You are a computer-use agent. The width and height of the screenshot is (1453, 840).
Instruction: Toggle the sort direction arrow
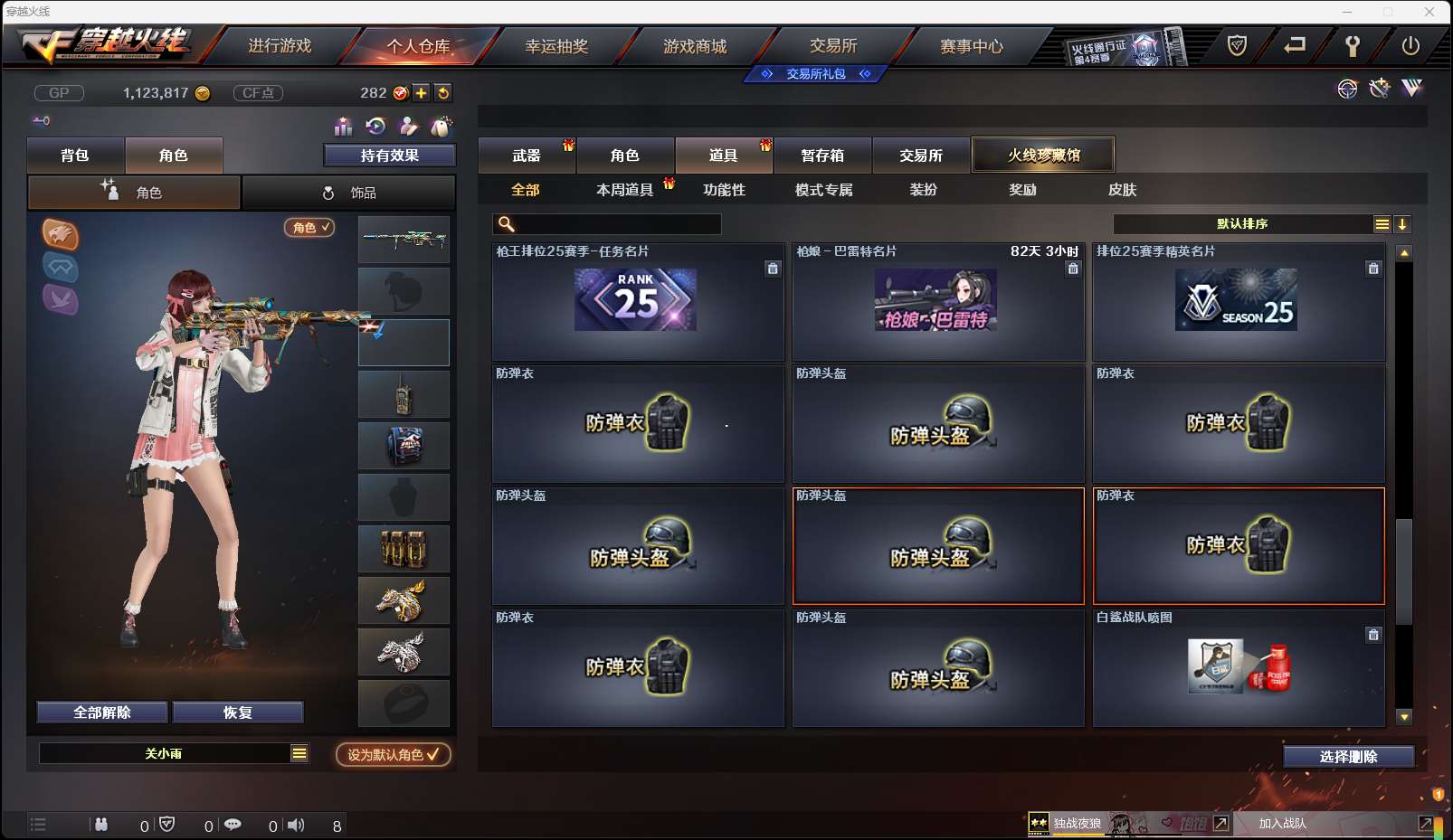coord(1402,224)
